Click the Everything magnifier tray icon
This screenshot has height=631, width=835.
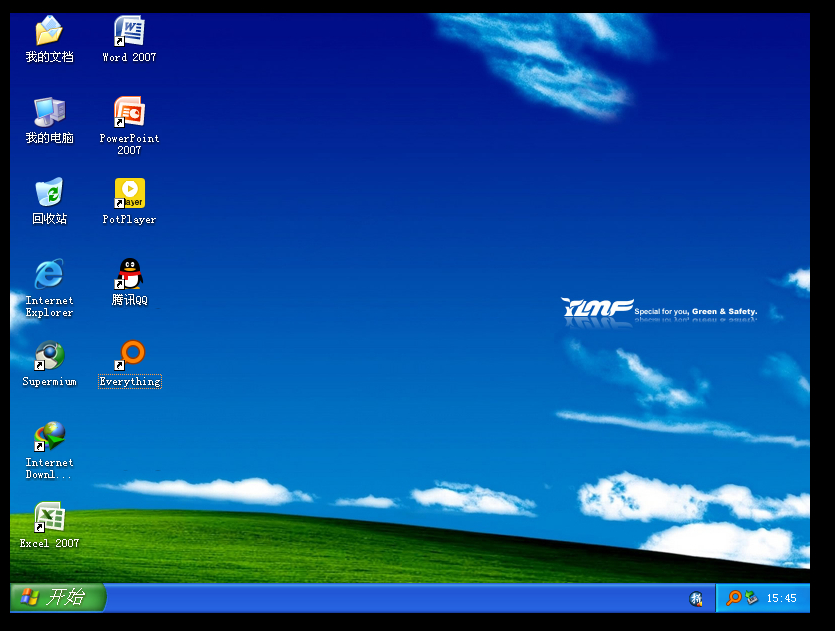coord(733,598)
